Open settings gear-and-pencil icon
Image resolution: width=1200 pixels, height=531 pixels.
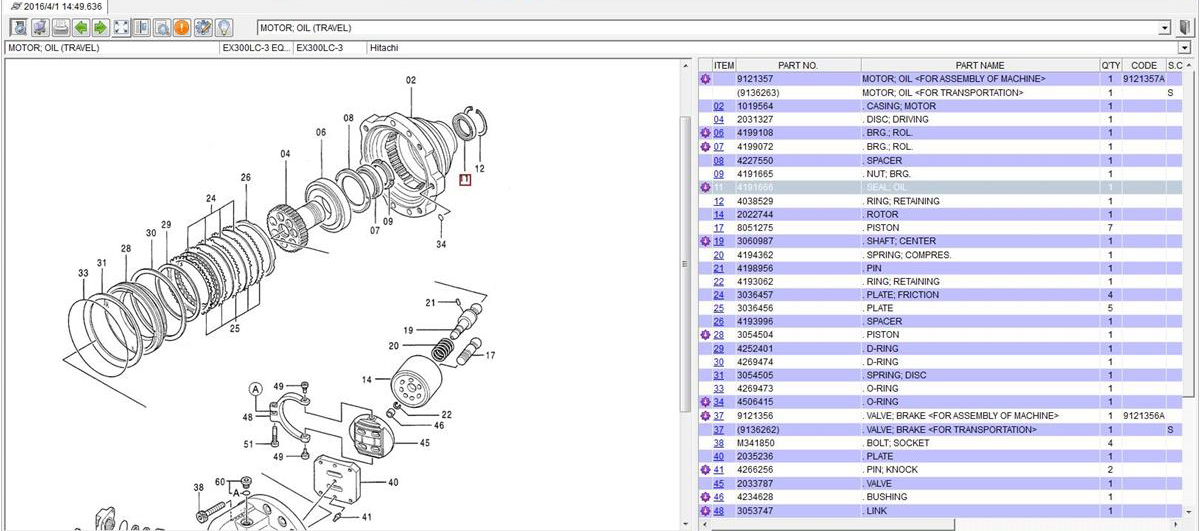coord(203,28)
